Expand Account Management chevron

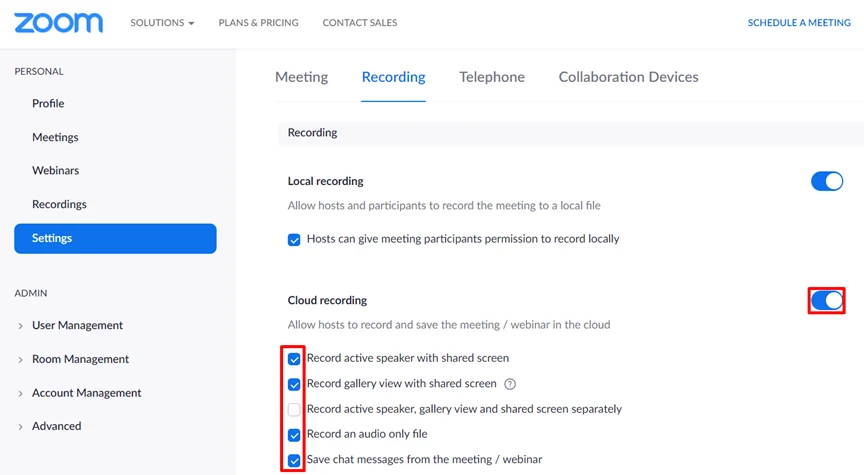tap(20, 393)
